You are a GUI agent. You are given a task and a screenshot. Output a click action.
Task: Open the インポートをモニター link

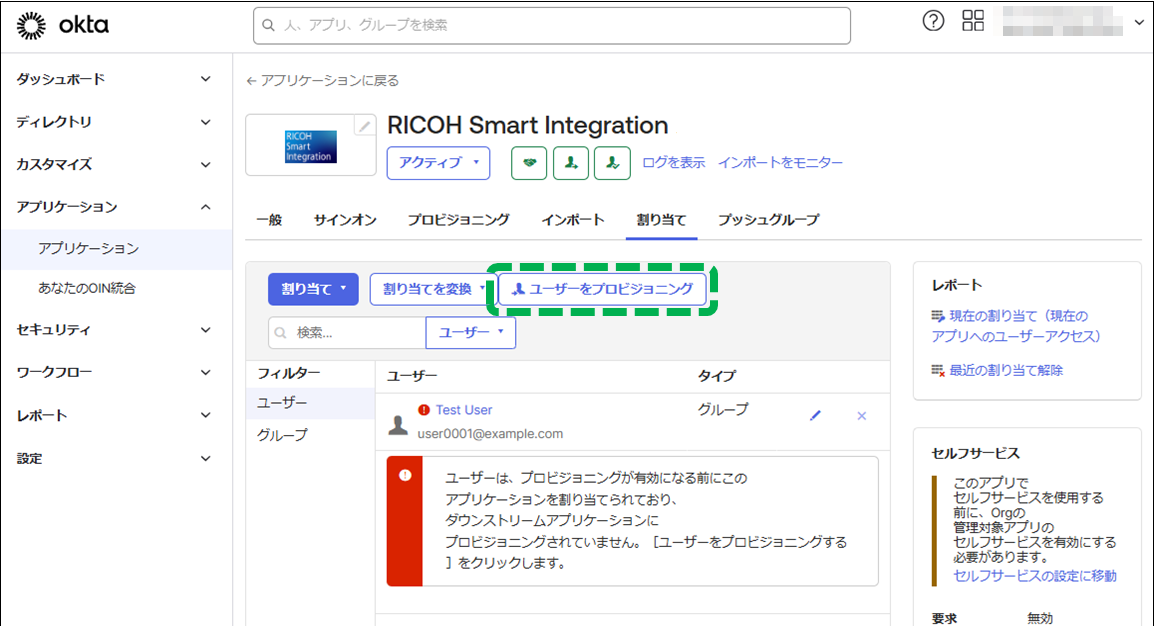coord(781,163)
